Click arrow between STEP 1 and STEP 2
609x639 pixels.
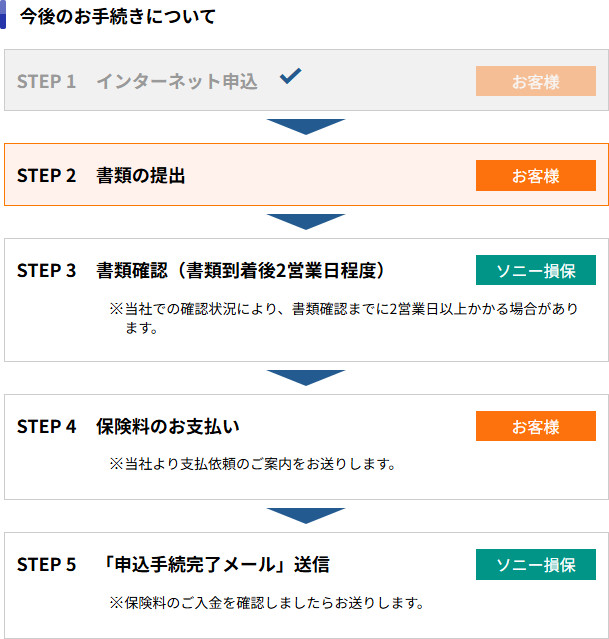pos(305,126)
